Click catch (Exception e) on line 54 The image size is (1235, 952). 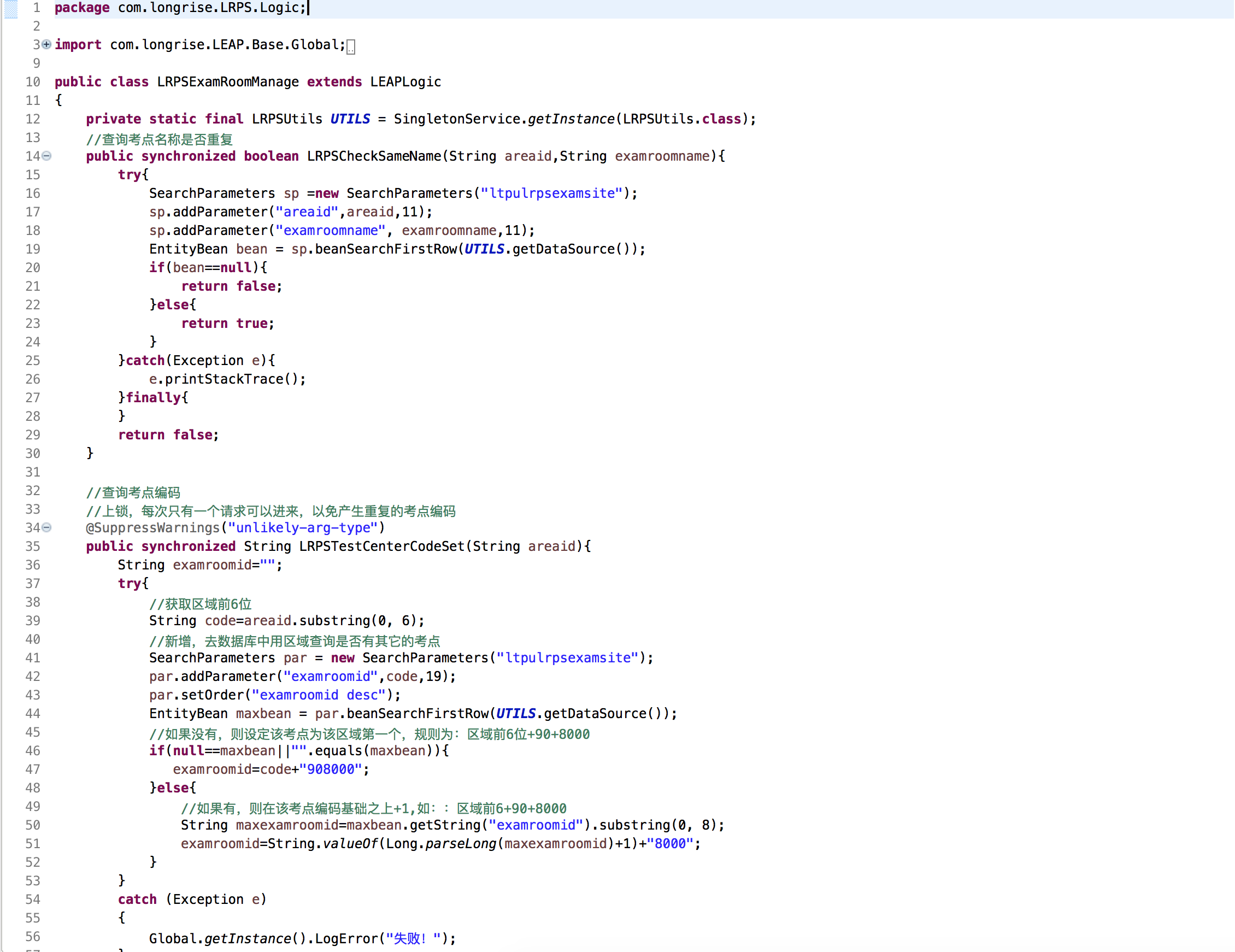pos(192,900)
